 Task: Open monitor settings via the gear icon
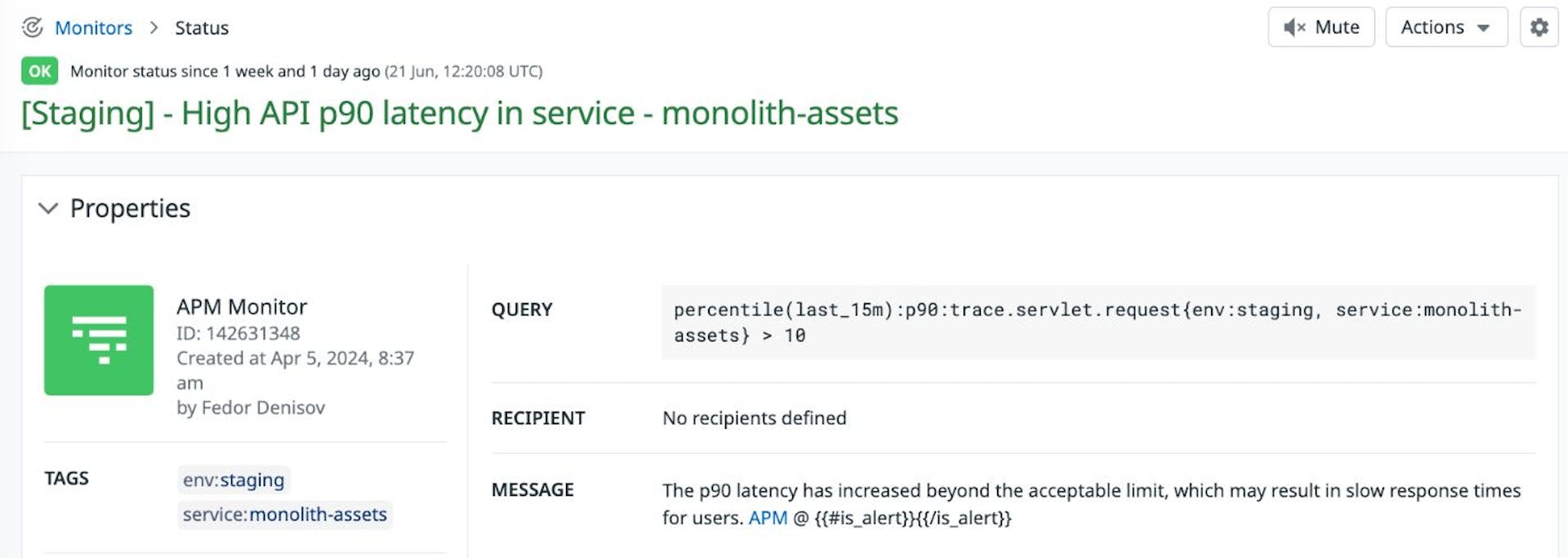1539,26
